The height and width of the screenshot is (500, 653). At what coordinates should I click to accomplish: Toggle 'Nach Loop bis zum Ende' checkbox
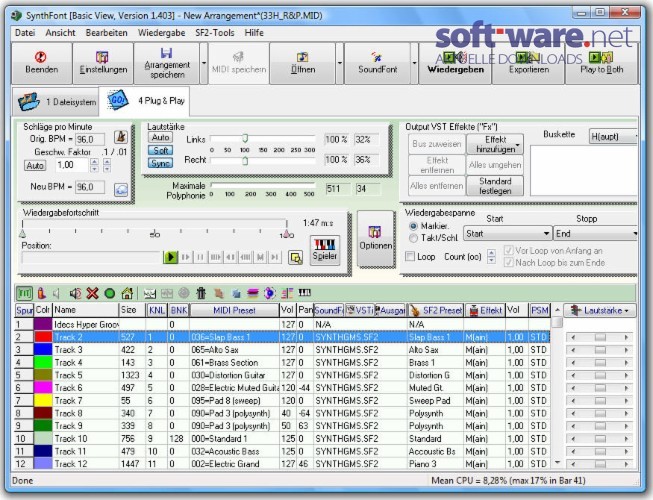pos(508,262)
